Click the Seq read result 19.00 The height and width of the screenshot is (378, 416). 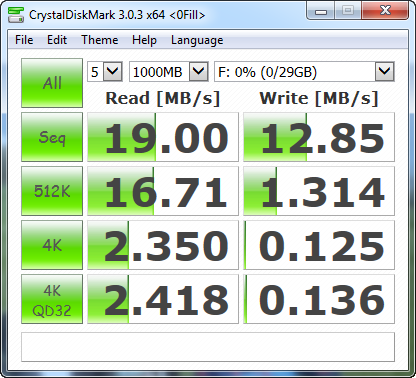163,137
